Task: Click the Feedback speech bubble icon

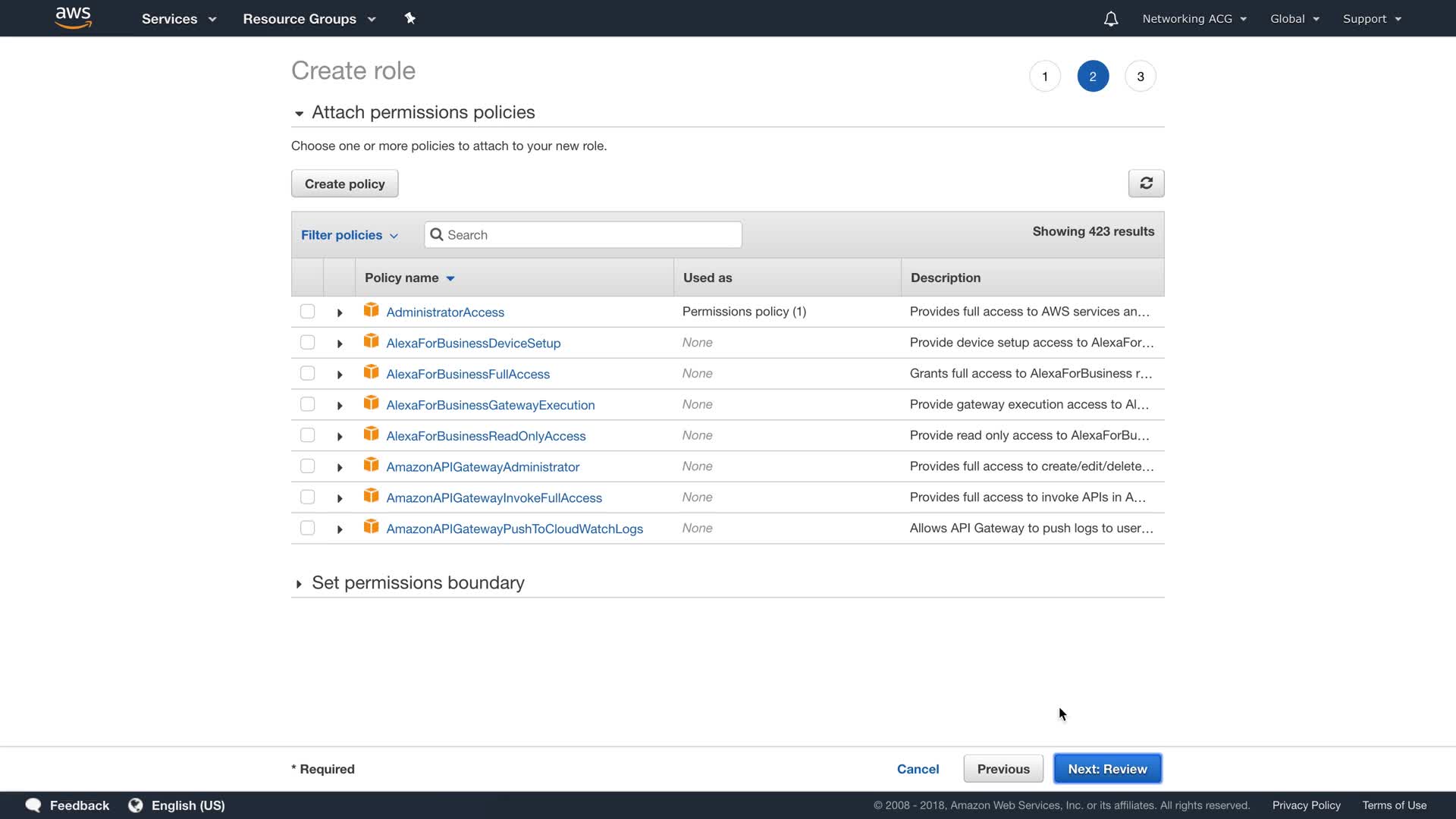Action: pos(33,805)
